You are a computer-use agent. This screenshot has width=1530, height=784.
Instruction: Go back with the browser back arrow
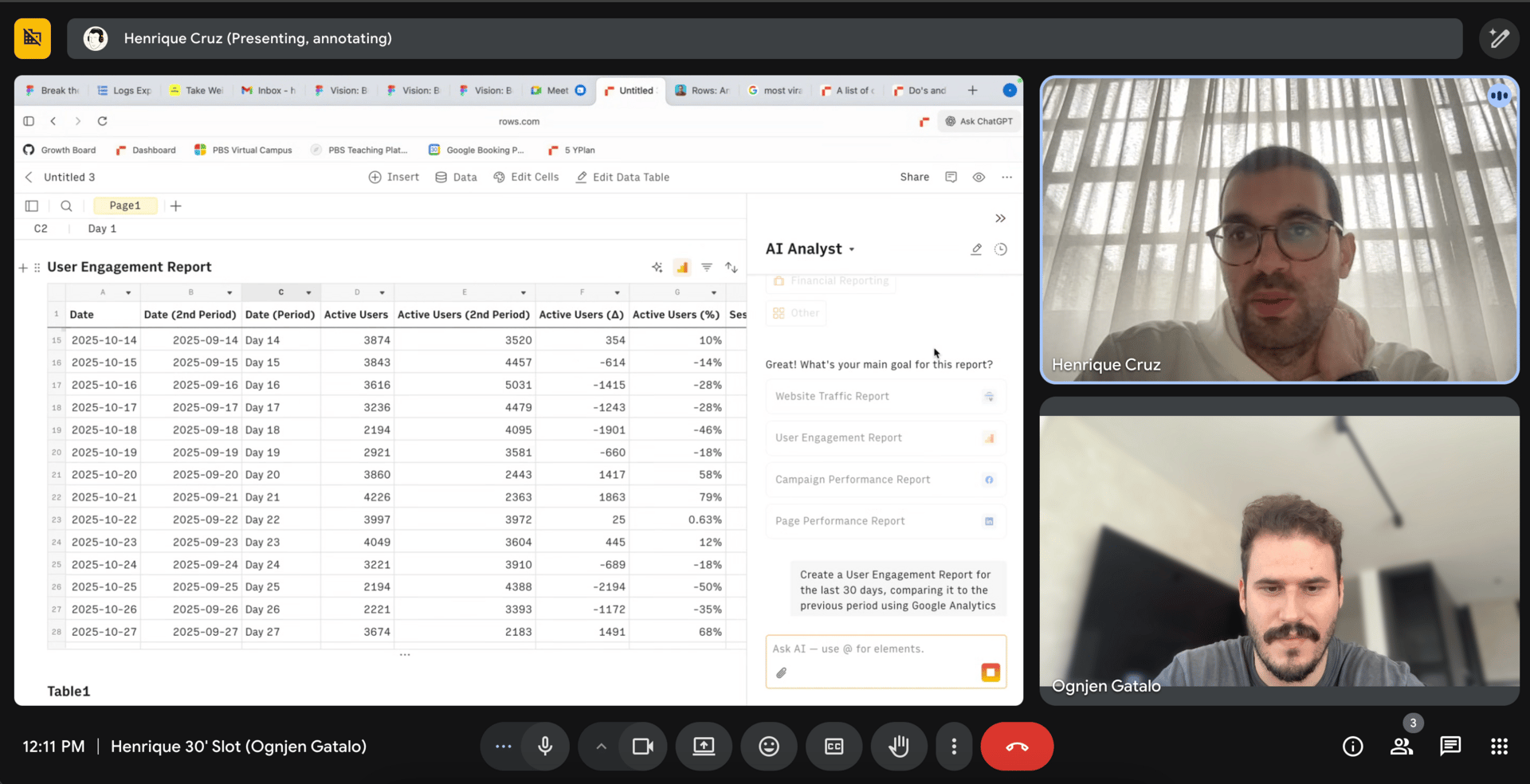click(x=53, y=121)
